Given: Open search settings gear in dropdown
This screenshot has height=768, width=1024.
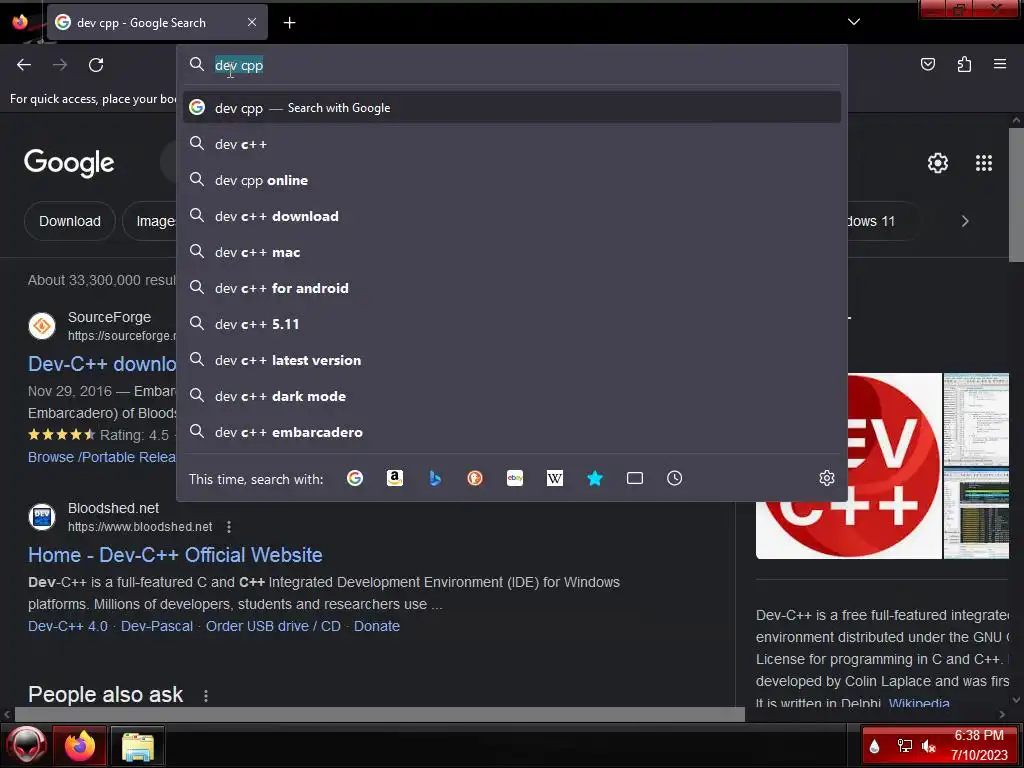Looking at the screenshot, I should 827,478.
